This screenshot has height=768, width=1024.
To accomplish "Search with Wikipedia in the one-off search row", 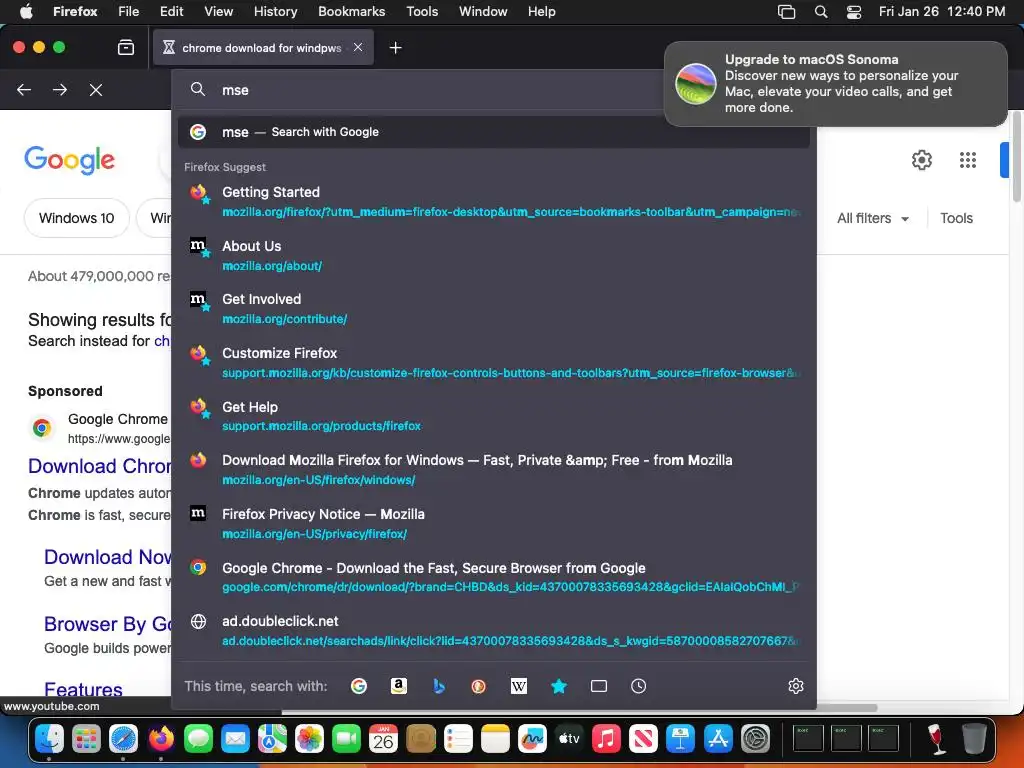I will click(x=519, y=686).
